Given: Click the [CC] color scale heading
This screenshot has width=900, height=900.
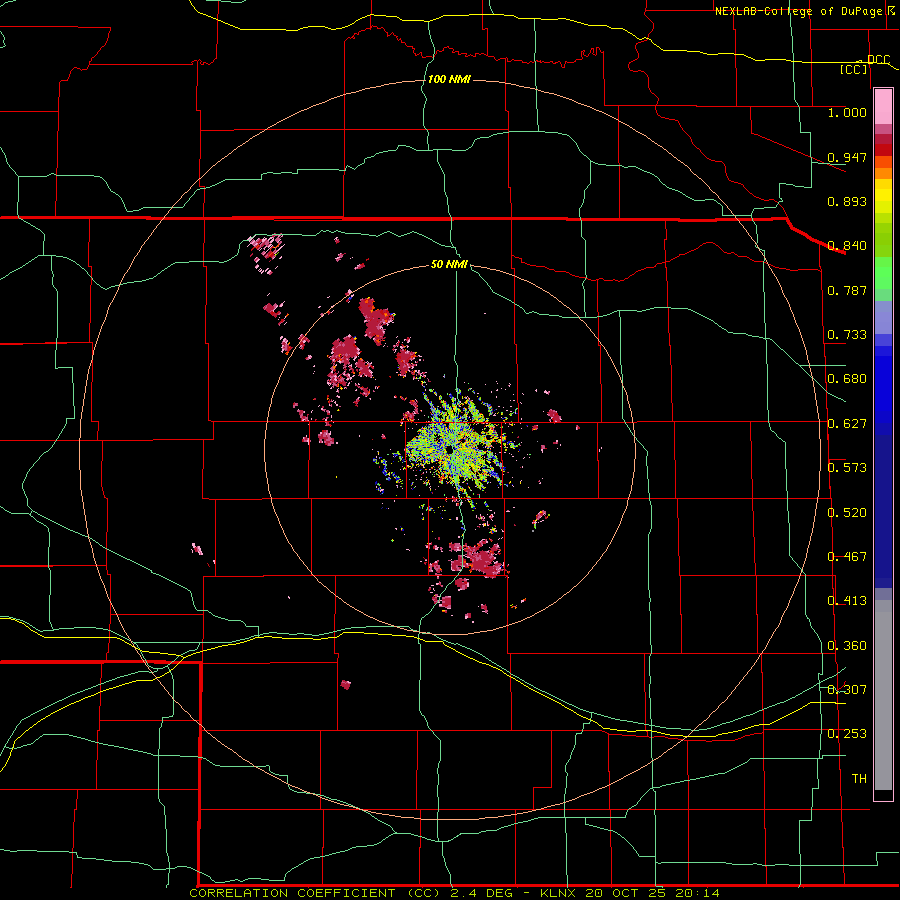Looking at the screenshot, I should (x=854, y=69).
